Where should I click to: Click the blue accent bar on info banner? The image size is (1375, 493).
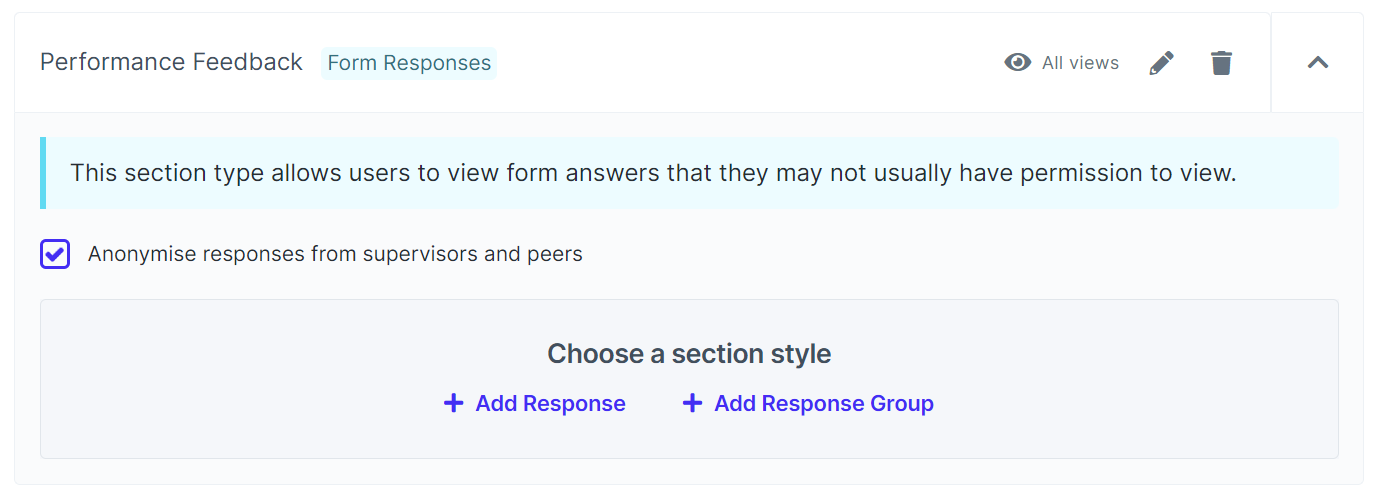[43, 173]
